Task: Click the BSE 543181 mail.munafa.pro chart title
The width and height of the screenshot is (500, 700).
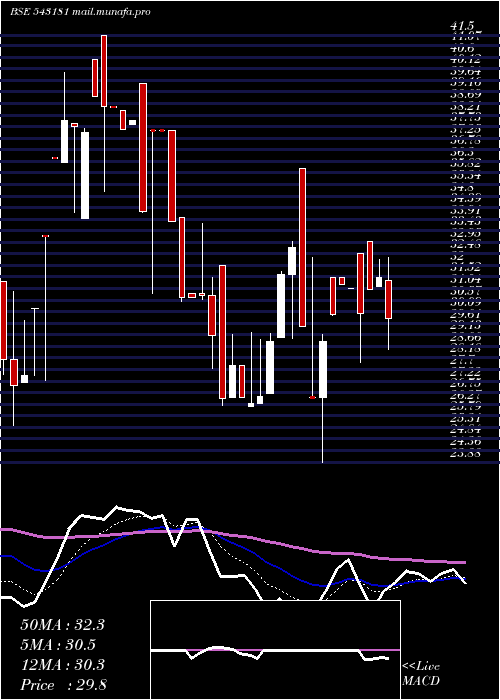Action: point(80,12)
